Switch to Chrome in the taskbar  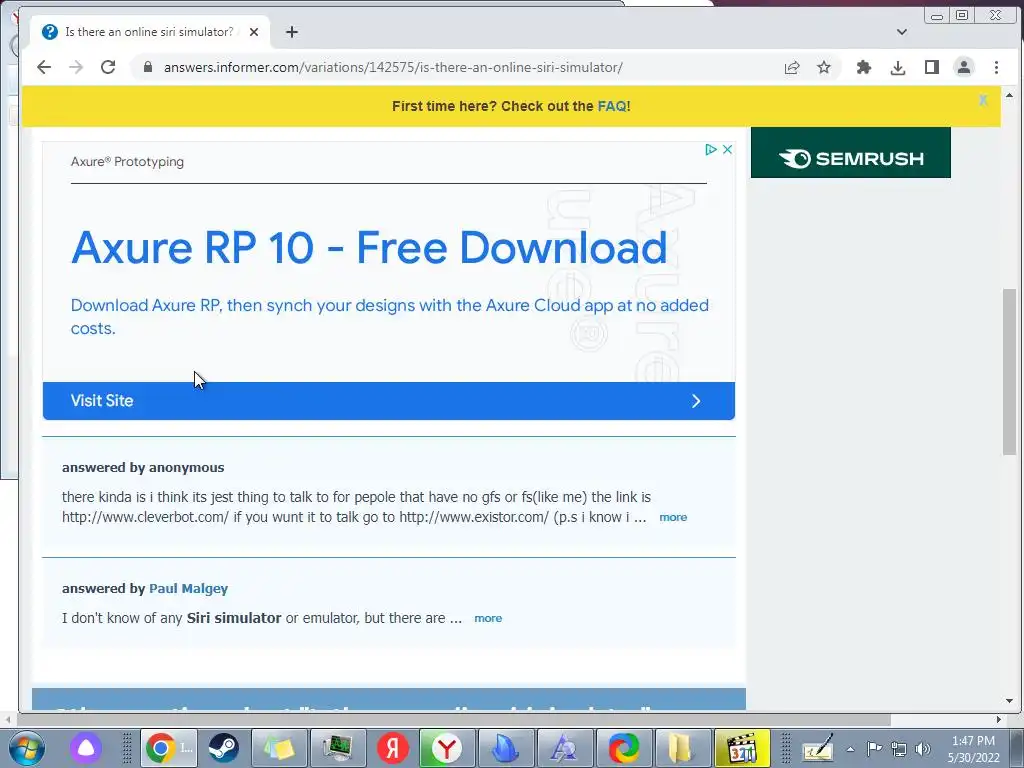(x=170, y=748)
